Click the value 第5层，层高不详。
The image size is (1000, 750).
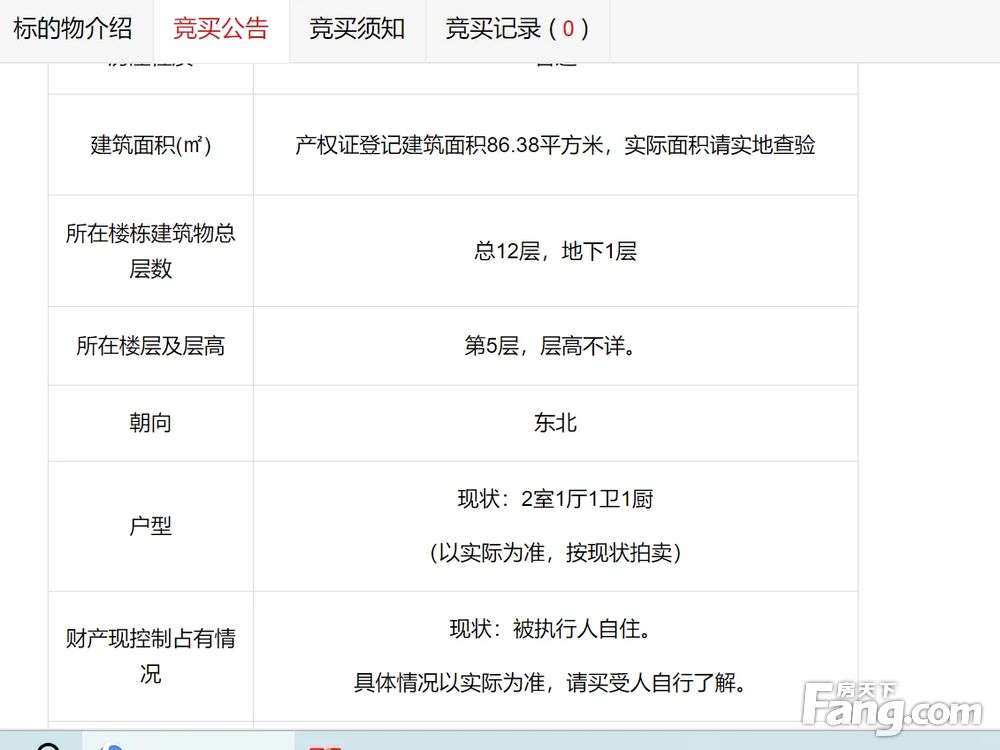551,346
